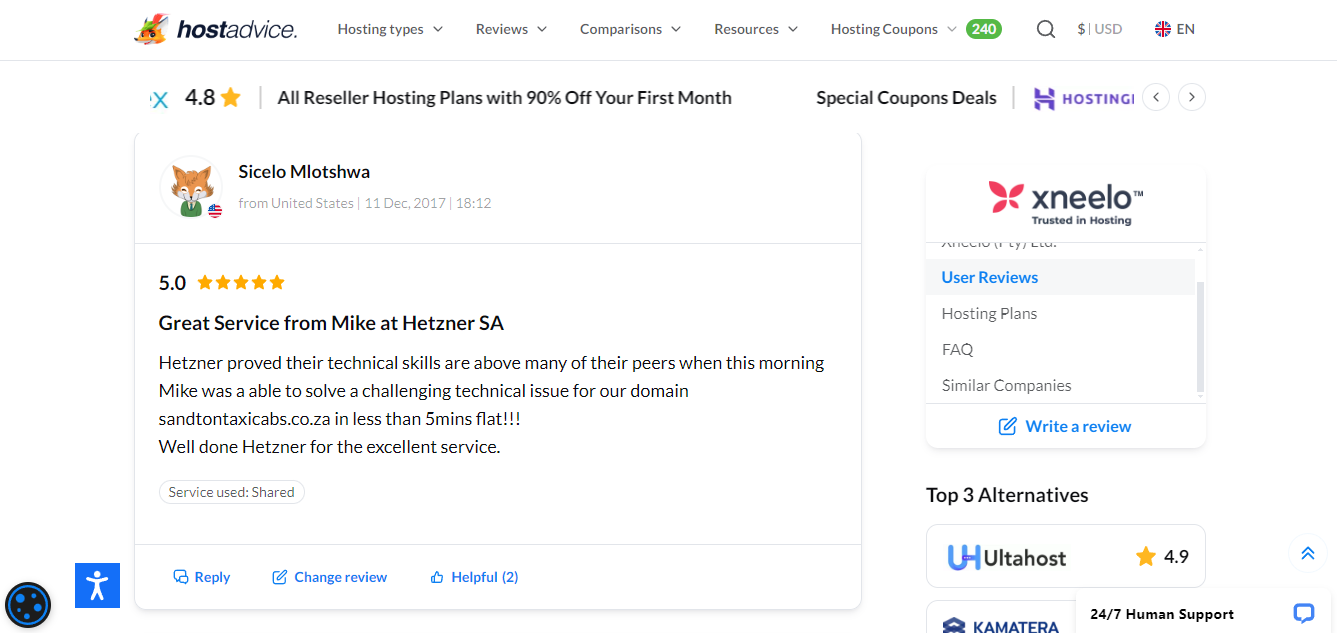Expand Hosting Coupons menu

[x=894, y=29]
